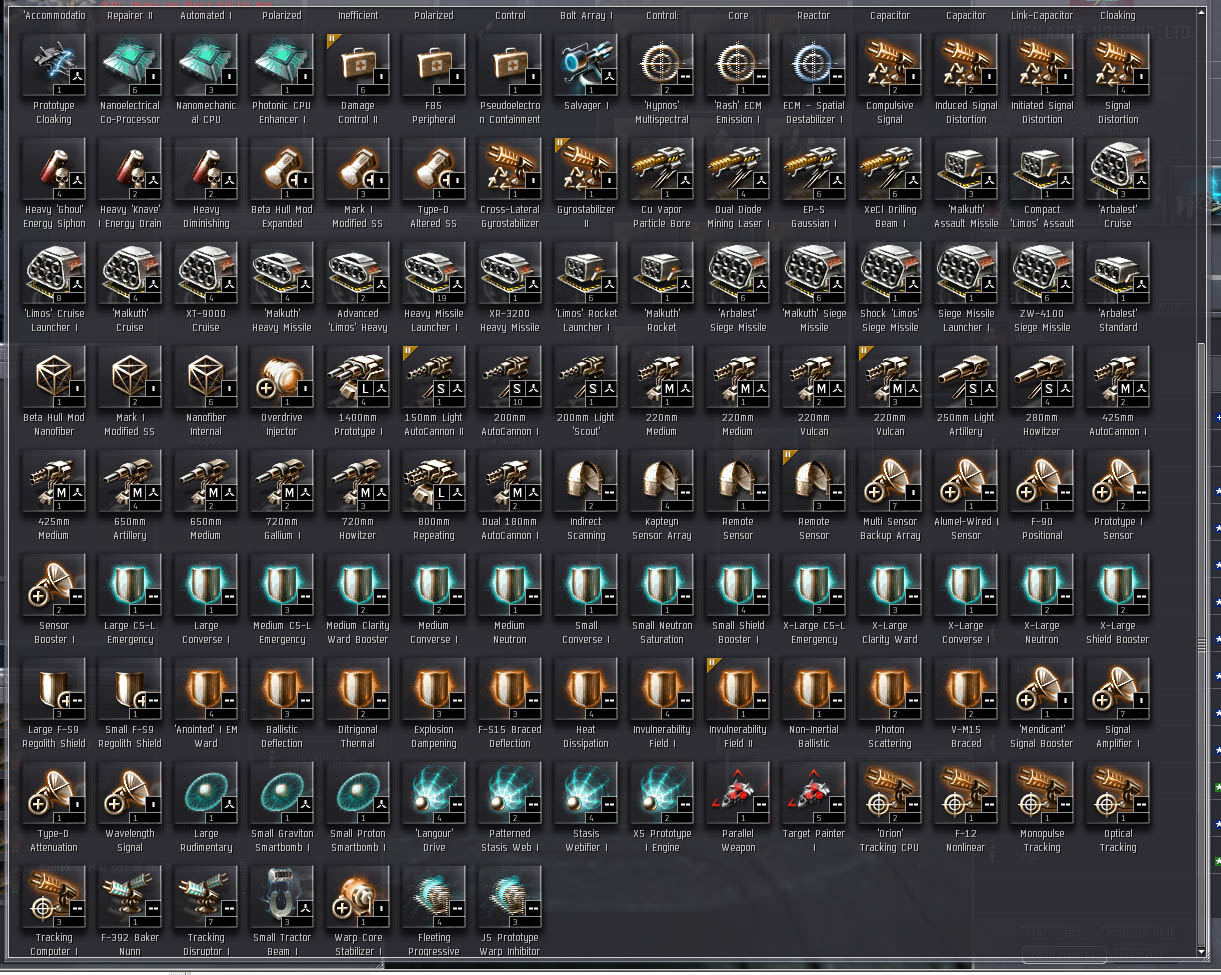Select the Nanofiber Internal structure icon
The width and height of the screenshot is (1221, 975).
tap(206, 378)
